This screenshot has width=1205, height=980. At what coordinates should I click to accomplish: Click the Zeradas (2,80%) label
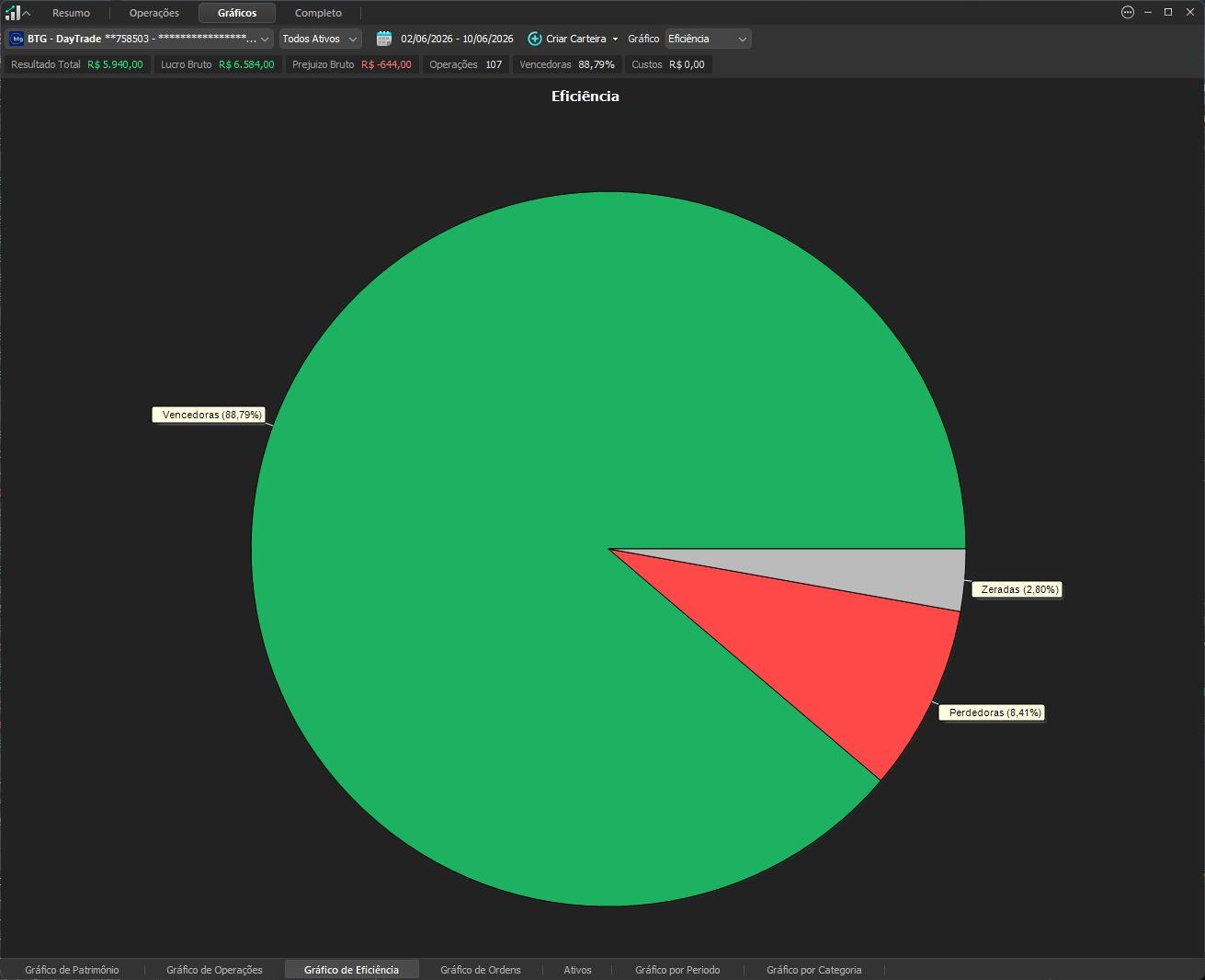[1018, 589]
